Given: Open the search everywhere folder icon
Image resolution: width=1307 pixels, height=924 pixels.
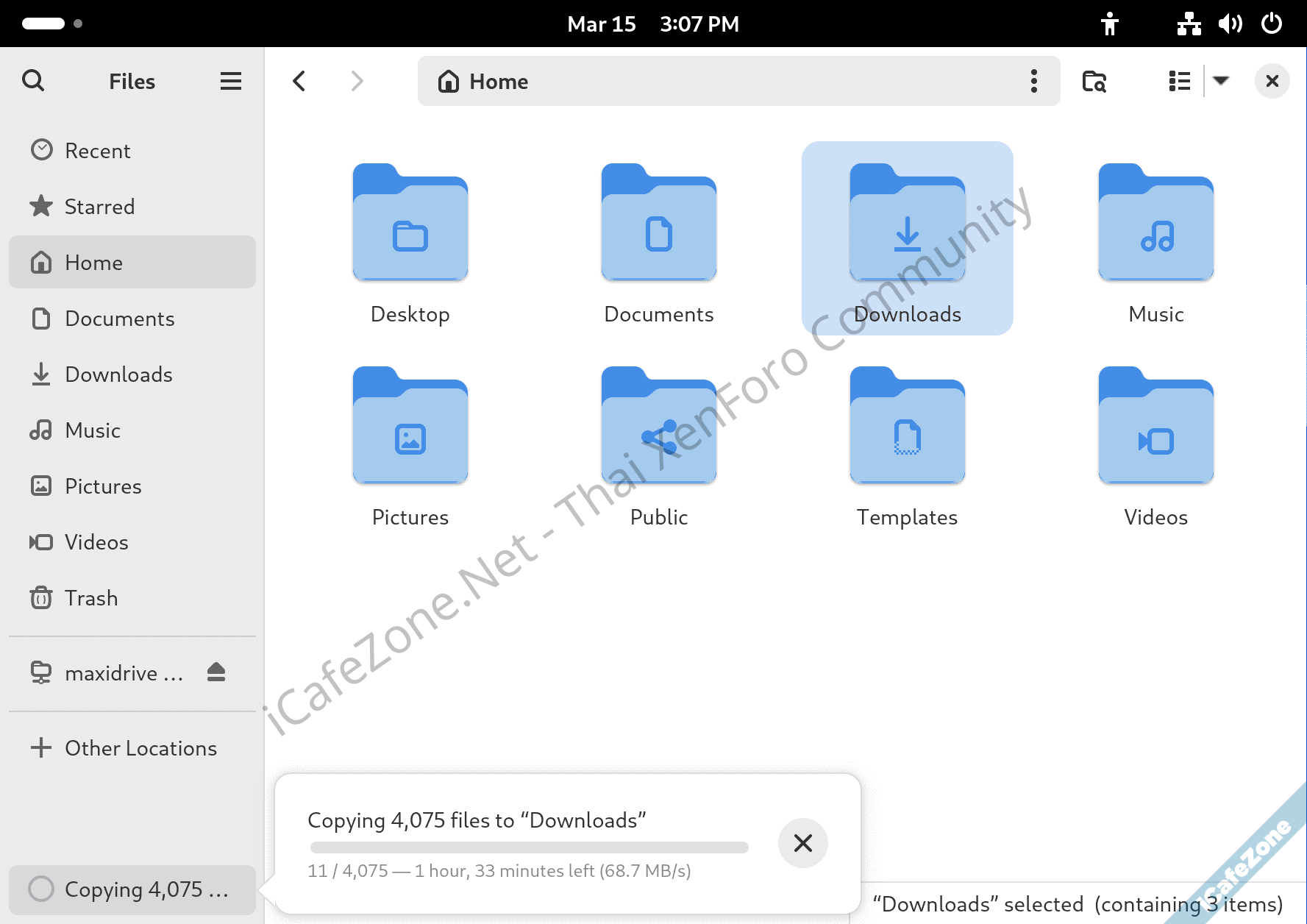Looking at the screenshot, I should (x=1094, y=81).
